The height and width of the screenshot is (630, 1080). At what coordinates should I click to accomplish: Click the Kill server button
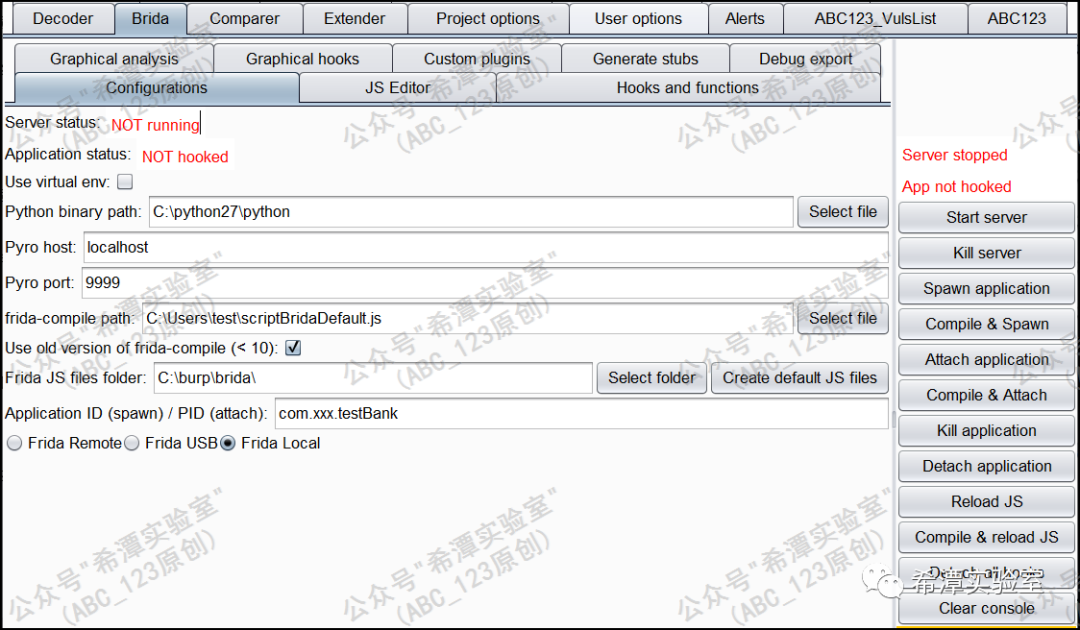[986, 253]
